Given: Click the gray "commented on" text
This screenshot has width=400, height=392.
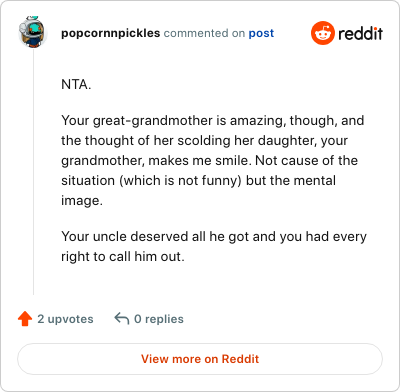Looking at the screenshot, I should click(x=204, y=33).
